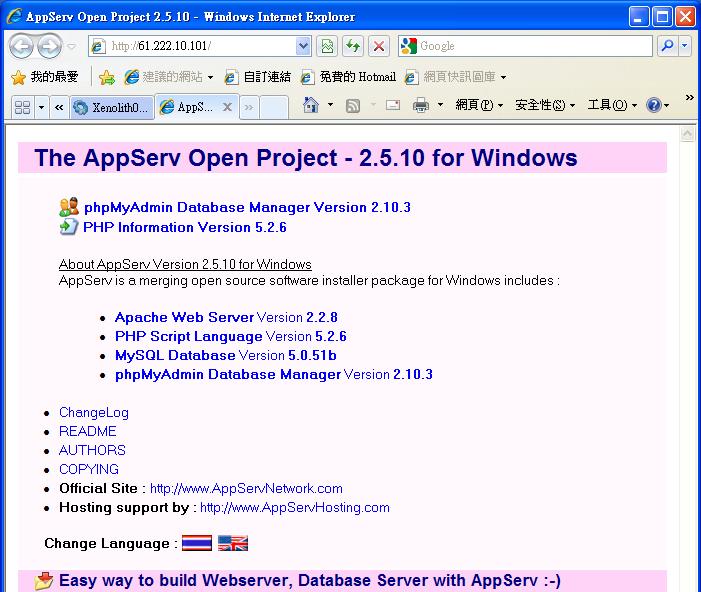Image resolution: width=701 pixels, height=592 pixels.
Task: Open the ChangeLog link
Action: tap(93, 412)
